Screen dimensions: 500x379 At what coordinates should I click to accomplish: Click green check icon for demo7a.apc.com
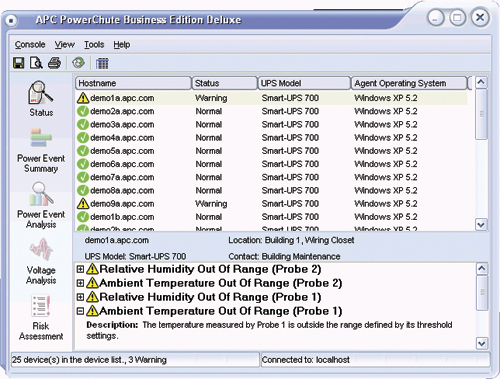coord(83,177)
